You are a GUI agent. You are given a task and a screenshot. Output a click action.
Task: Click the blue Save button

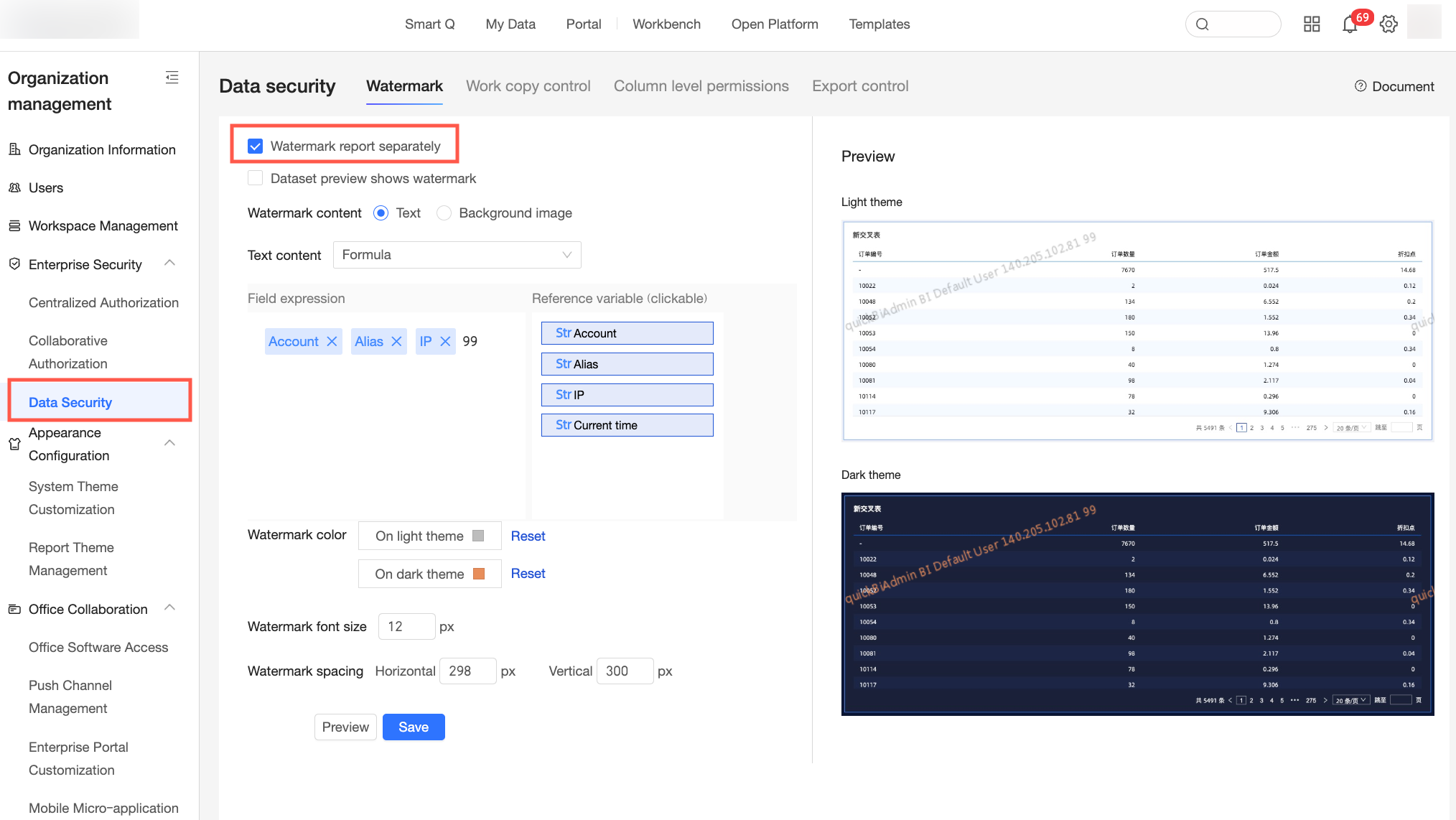(x=414, y=727)
